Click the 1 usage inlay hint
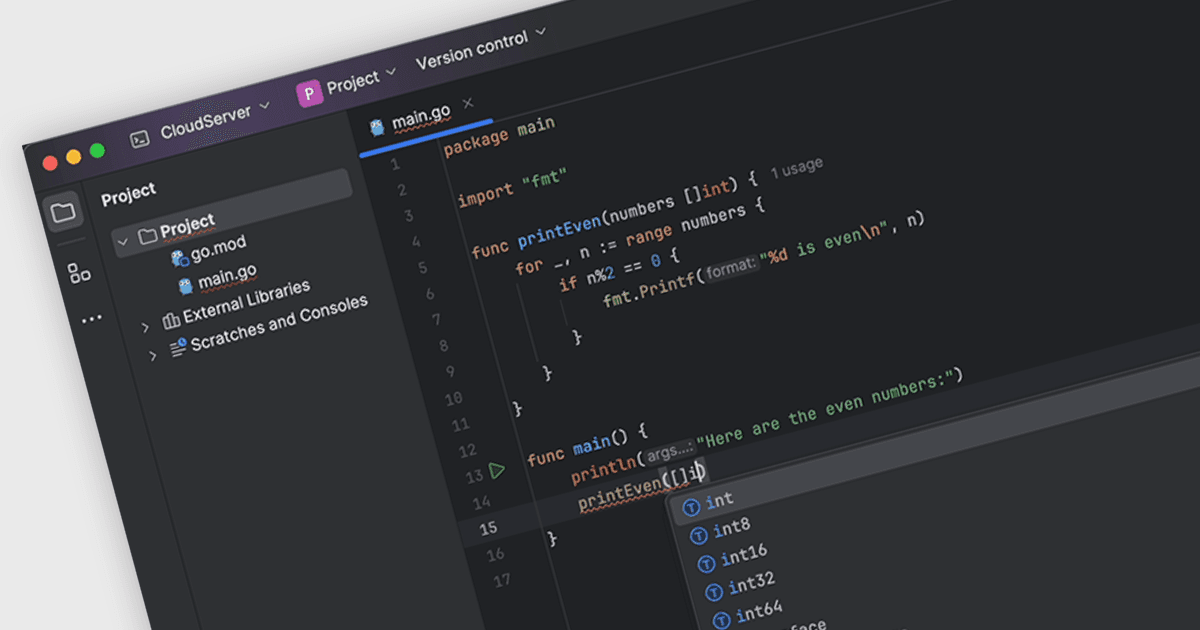 [797, 169]
